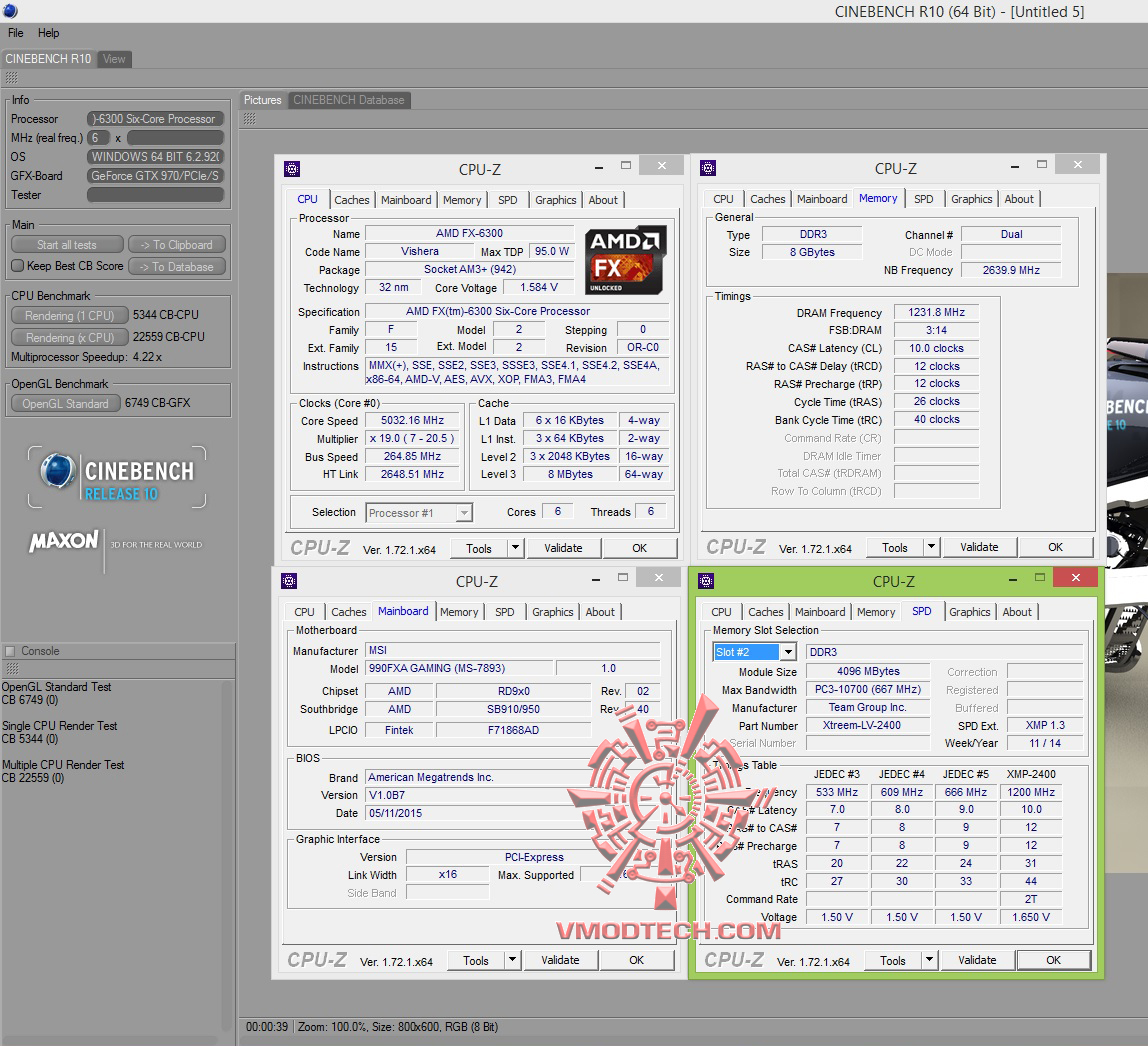1148x1046 pixels.
Task: Open the Slot #2 memory slot dropdown
Action: pyautogui.click(x=789, y=651)
